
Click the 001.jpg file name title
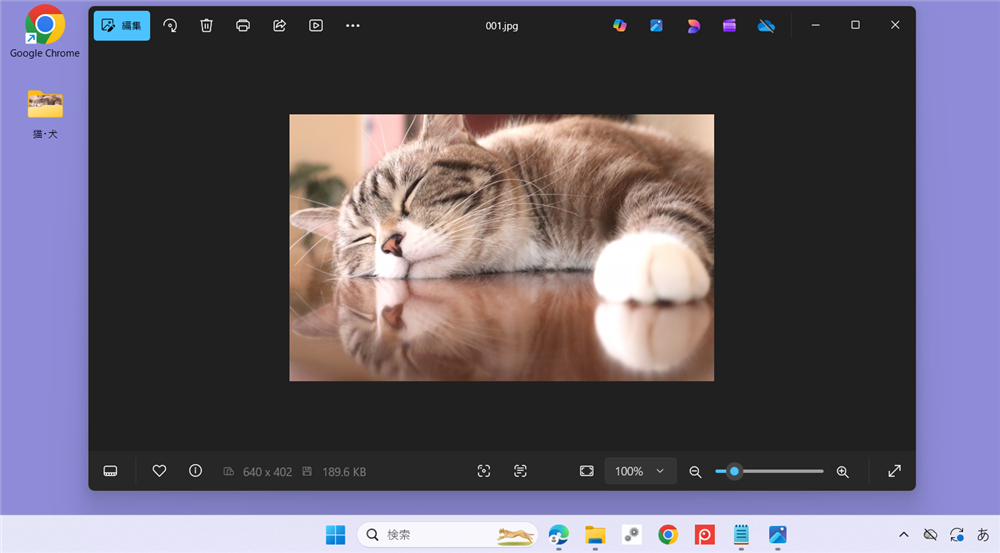501,26
